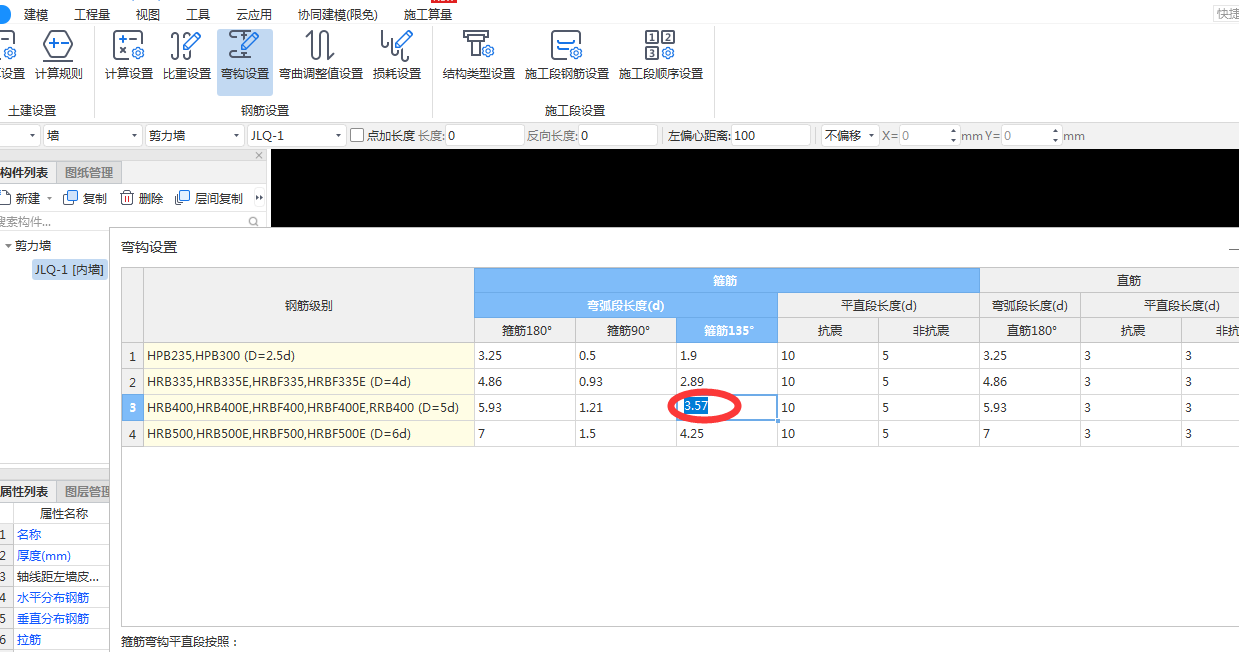Click cell 1.21 in HRB400 row
The width and height of the screenshot is (1239, 652).
[626, 407]
